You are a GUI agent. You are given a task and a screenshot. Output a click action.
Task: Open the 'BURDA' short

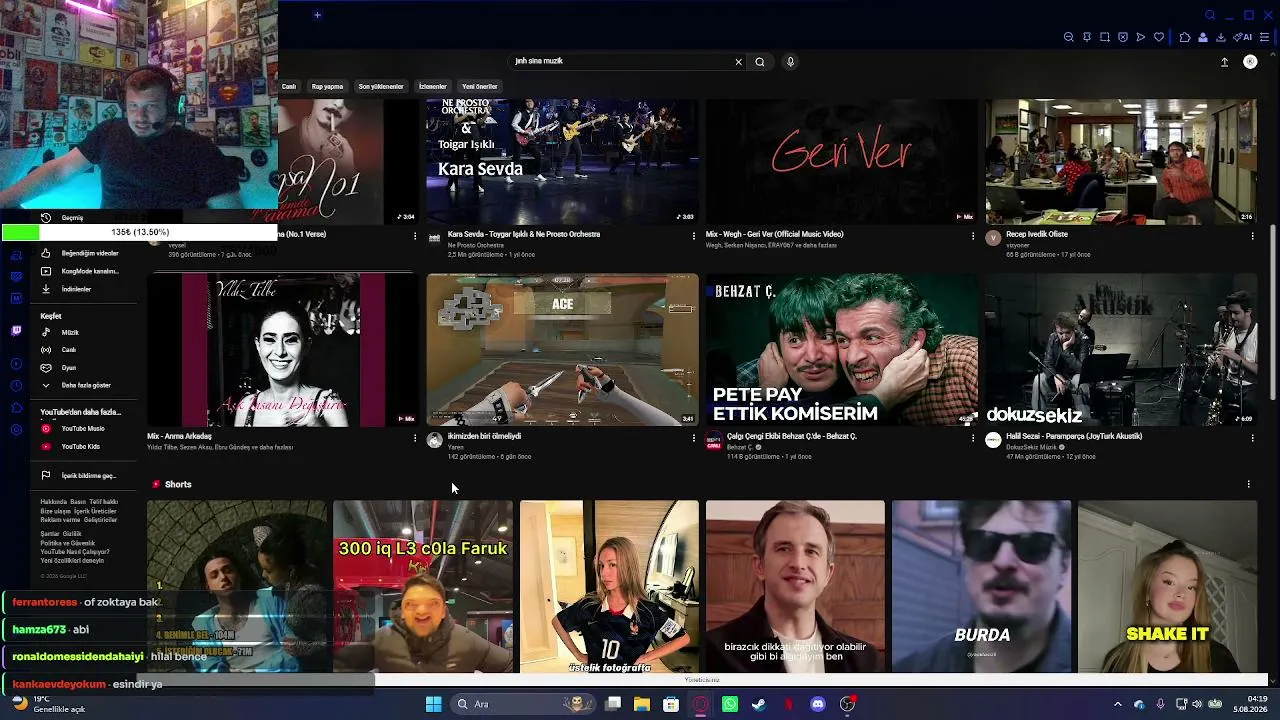click(x=981, y=587)
